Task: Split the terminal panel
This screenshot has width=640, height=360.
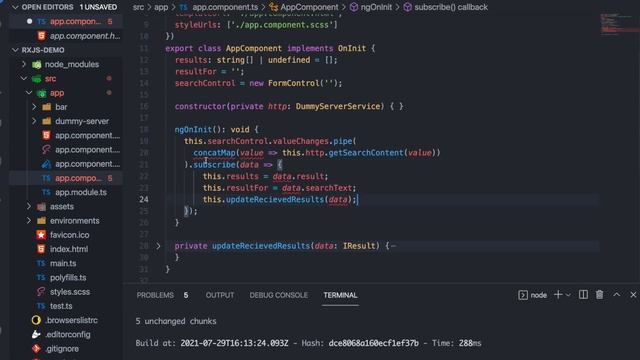Action: pyautogui.click(x=583, y=295)
